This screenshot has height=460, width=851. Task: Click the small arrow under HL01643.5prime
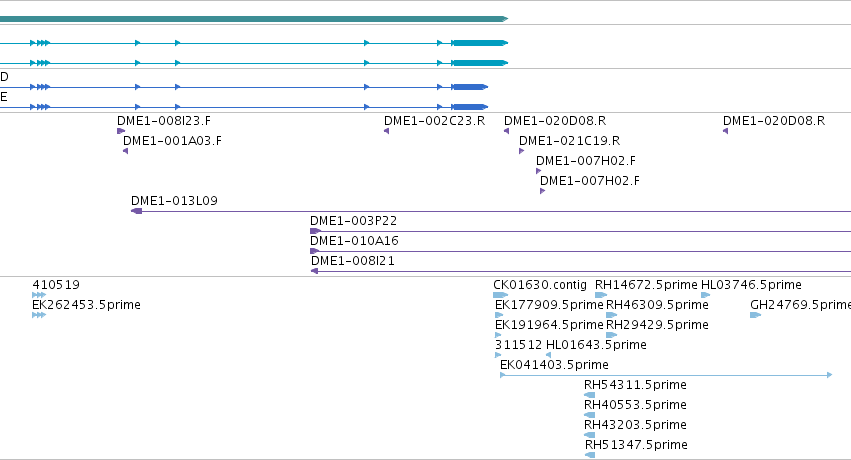click(548, 355)
